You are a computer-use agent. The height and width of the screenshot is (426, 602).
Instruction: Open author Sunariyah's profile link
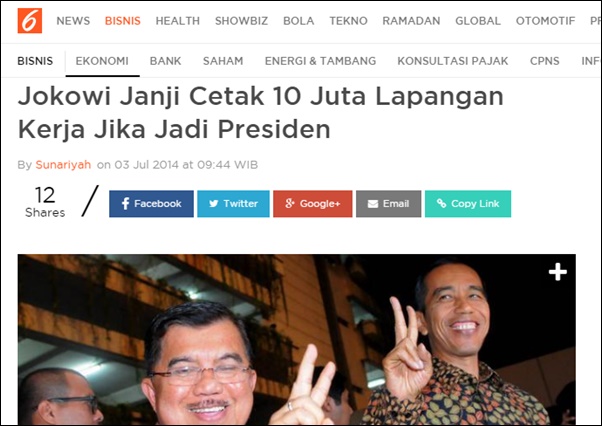(x=63, y=165)
